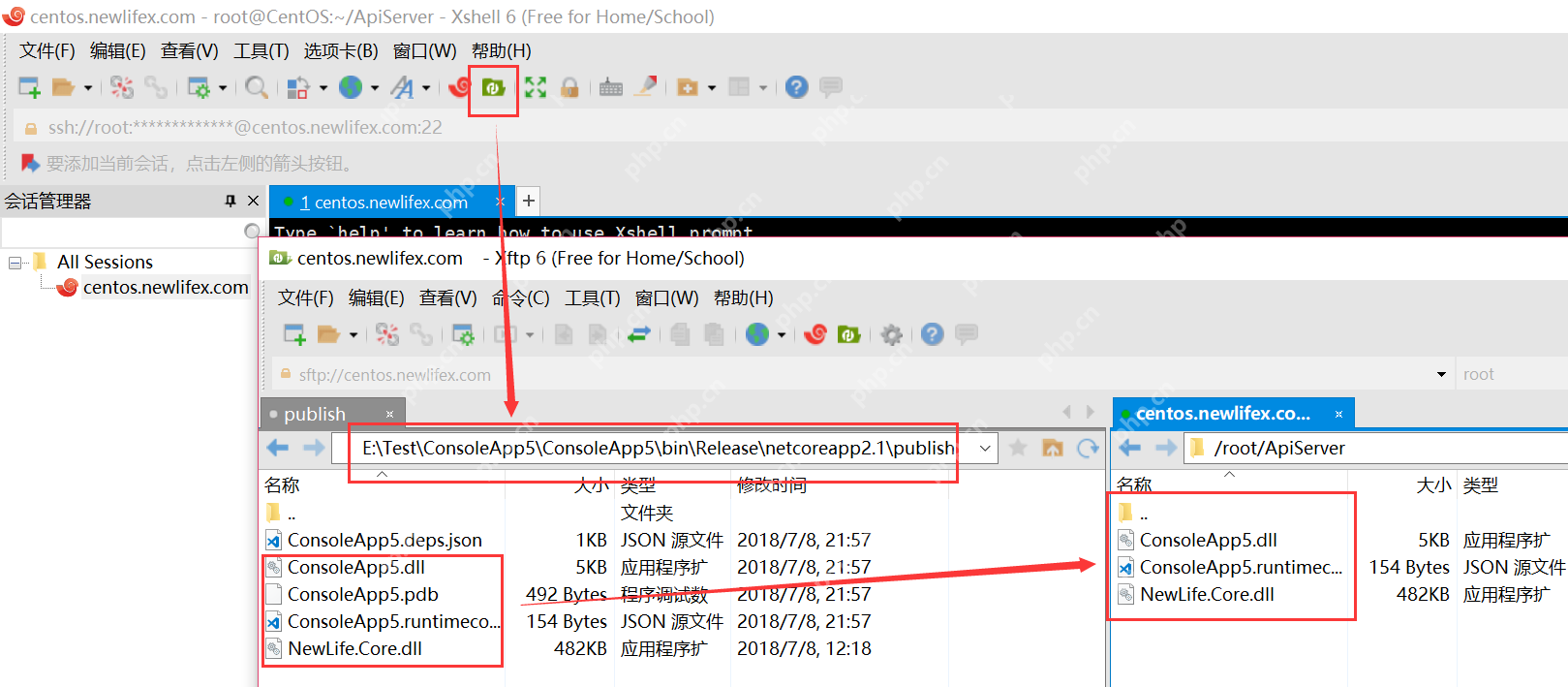Open the Xshell globe encoding dropdown arrow
This screenshot has height=687, width=1568.
375,87
